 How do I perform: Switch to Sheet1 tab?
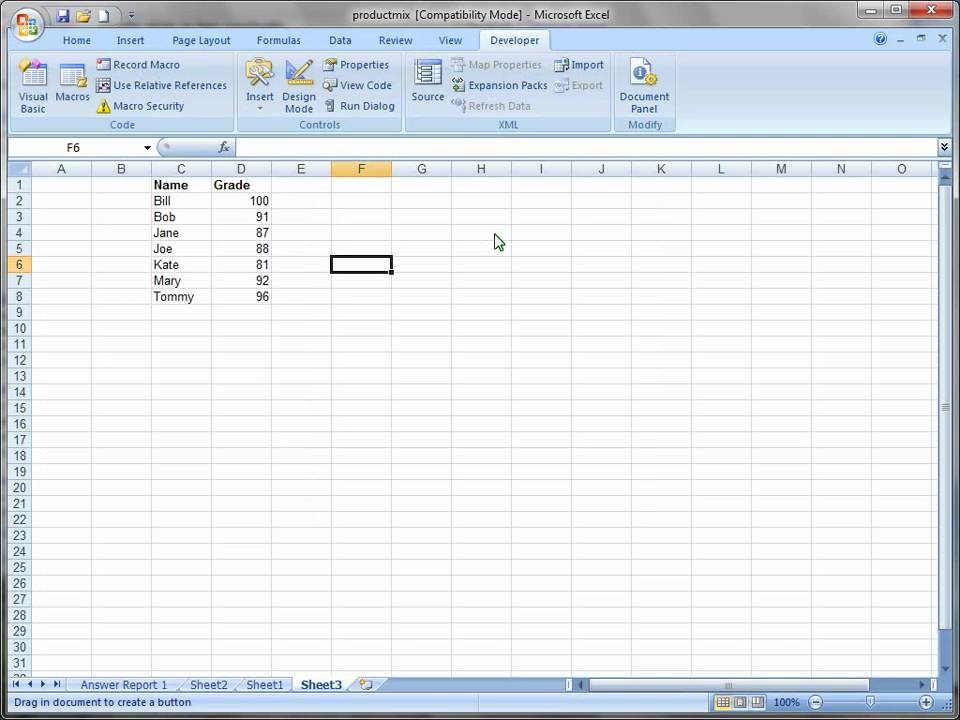[264, 684]
